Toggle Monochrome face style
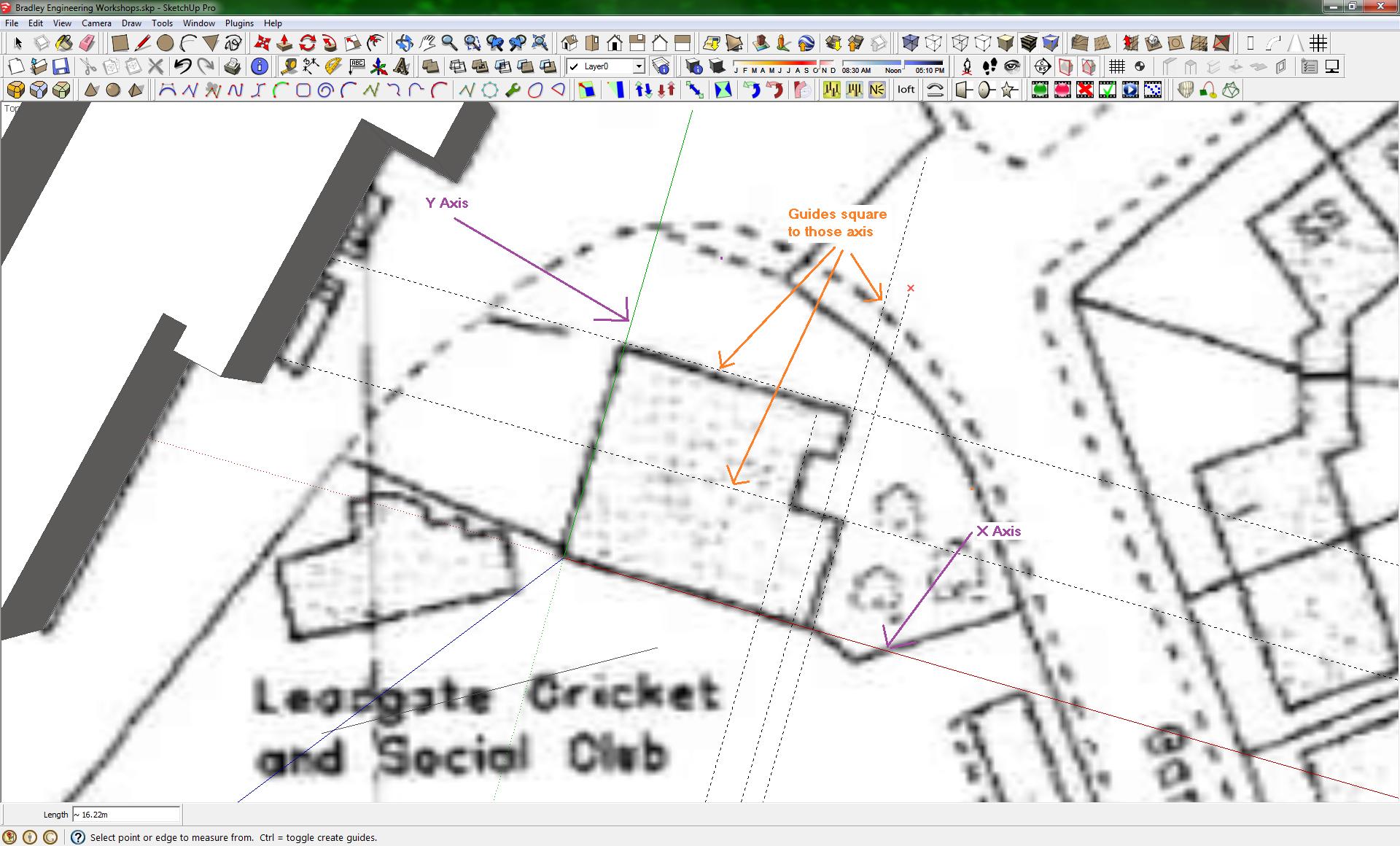This screenshot has width=1400, height=846. pos(1051,43)
